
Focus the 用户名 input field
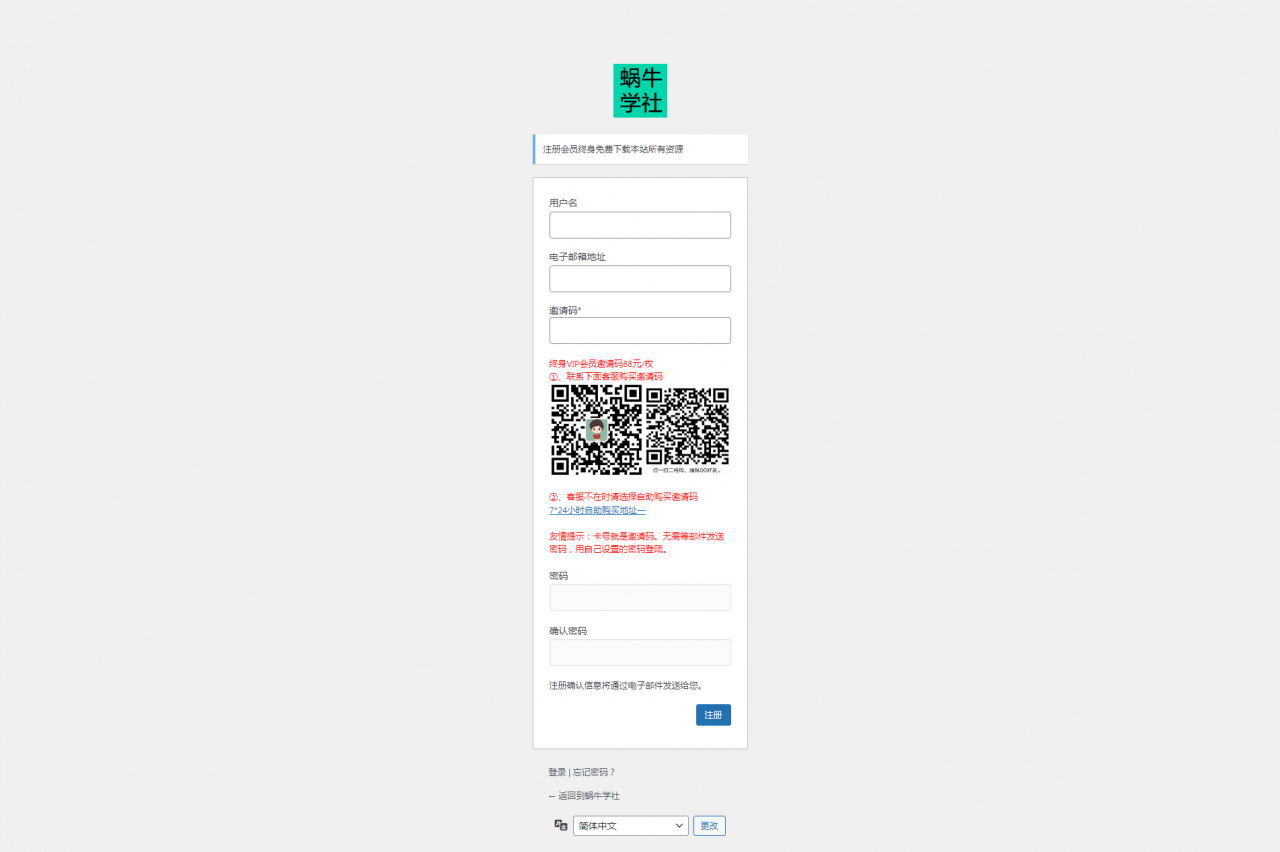640,225
